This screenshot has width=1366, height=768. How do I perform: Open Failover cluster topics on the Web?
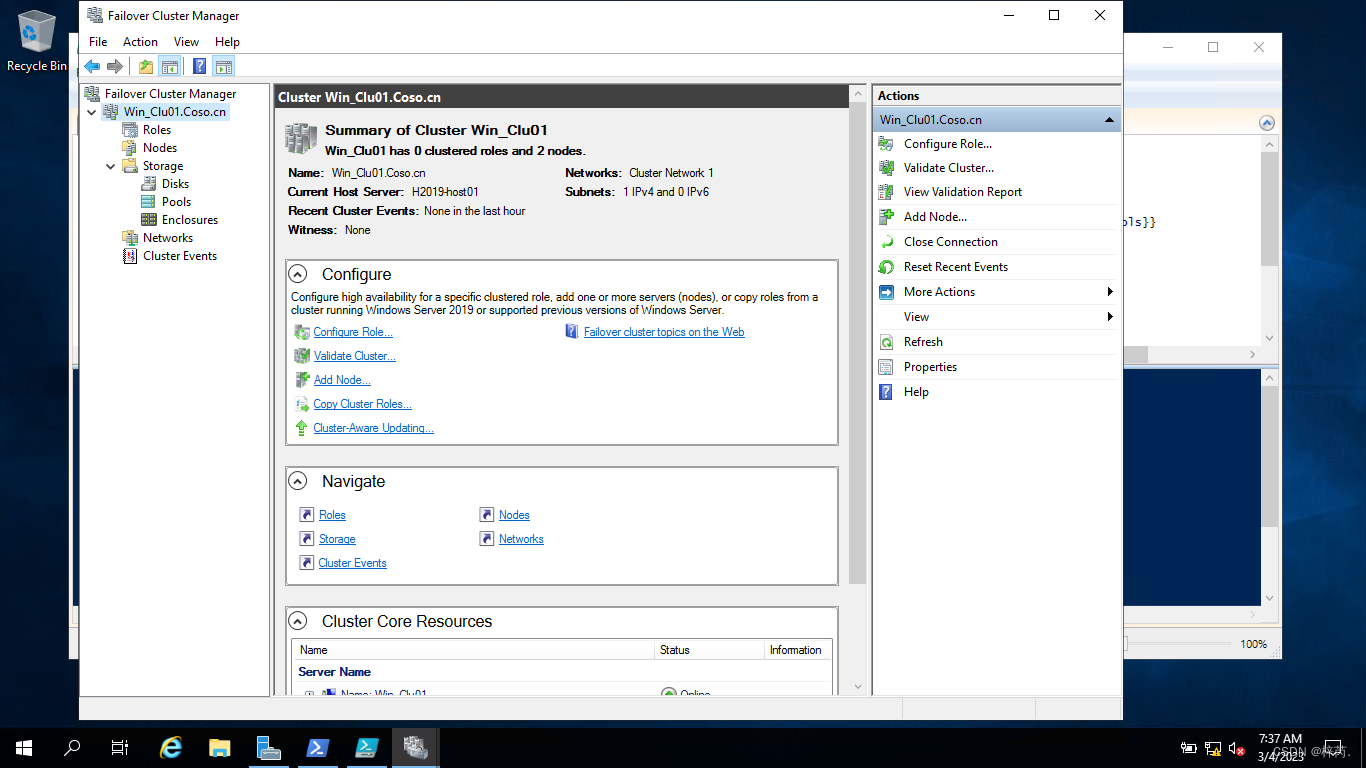tap(664, 332)
